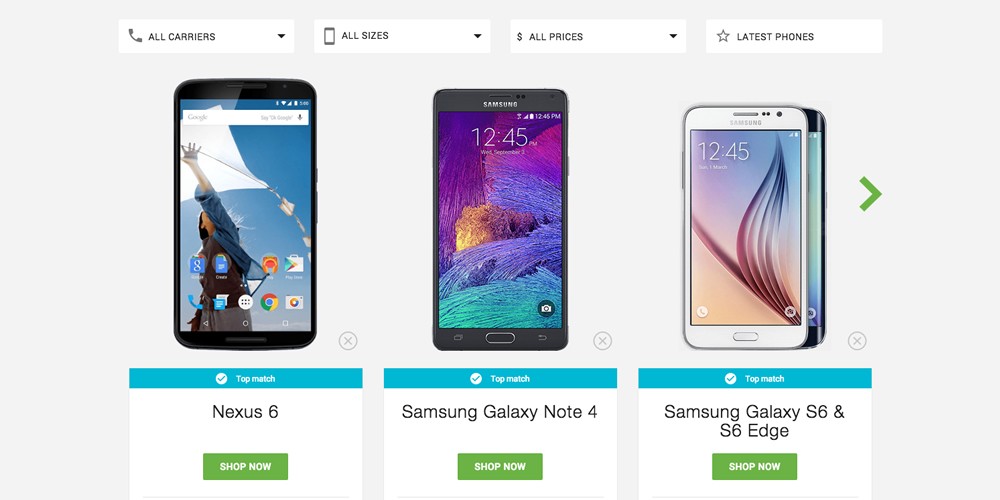Viewport: 1000px width, 500px height.
Task: Click the Top match checkmark for Galaxy S6
Action: (730, 379)
